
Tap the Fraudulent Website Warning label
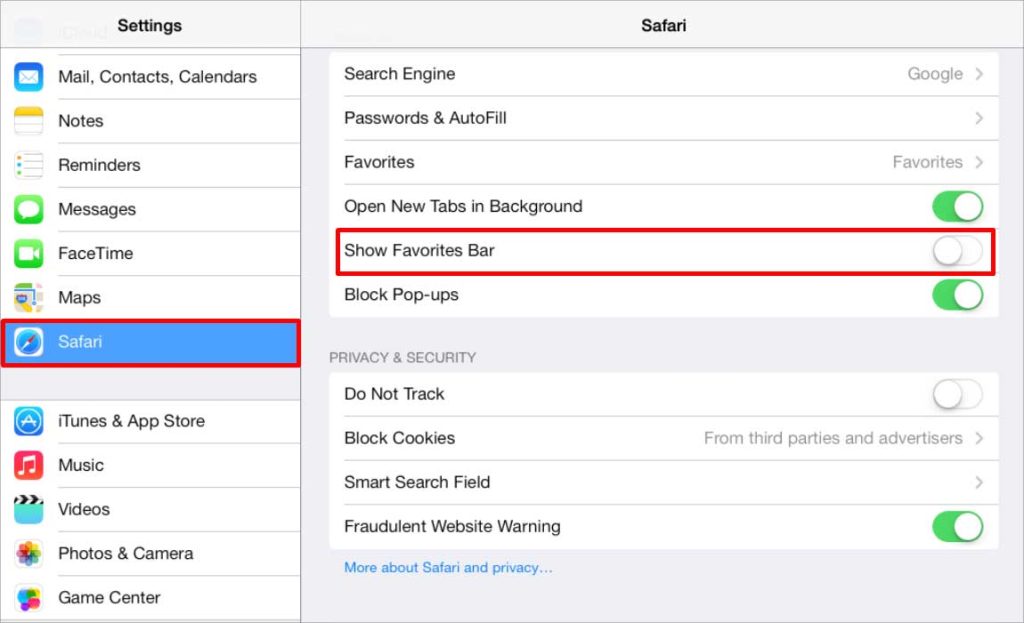pos(452,526)
